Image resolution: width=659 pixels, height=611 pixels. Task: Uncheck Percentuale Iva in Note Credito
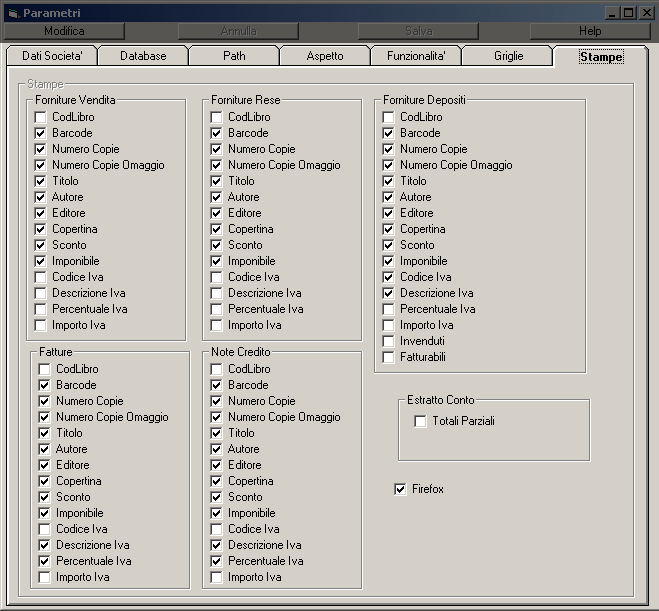click(x=216, y=561)
